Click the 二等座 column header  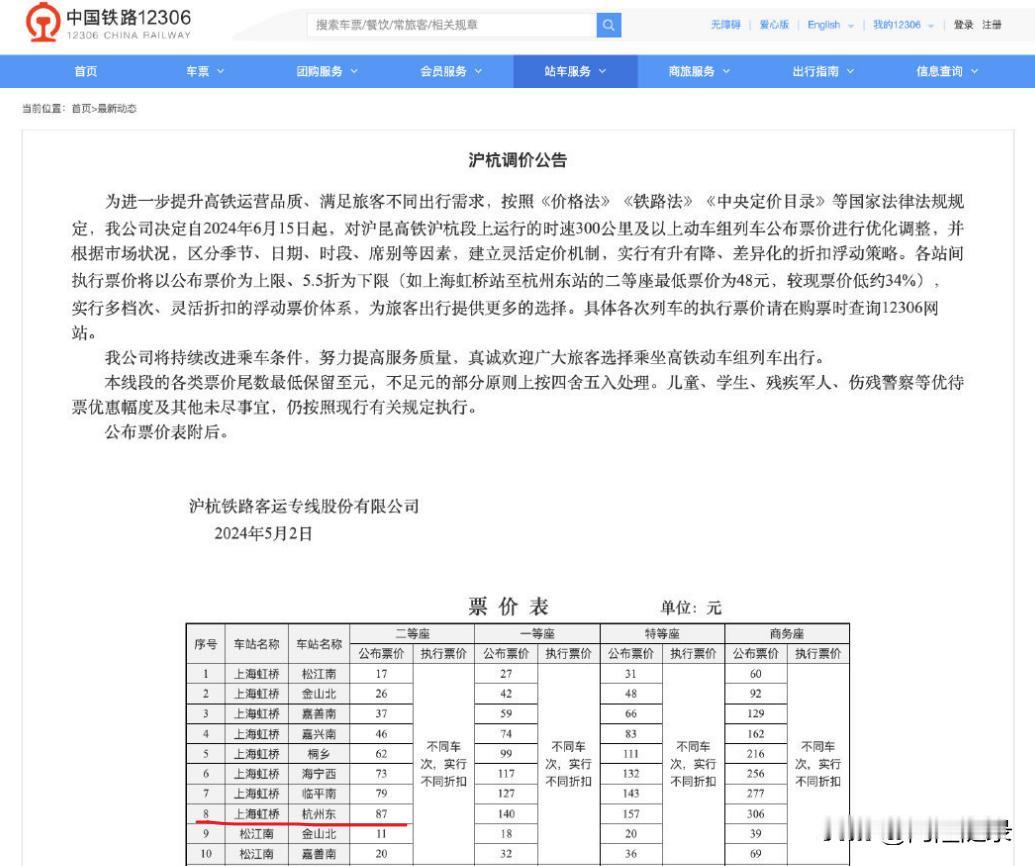pyautogui.click(x=413, y=634)
